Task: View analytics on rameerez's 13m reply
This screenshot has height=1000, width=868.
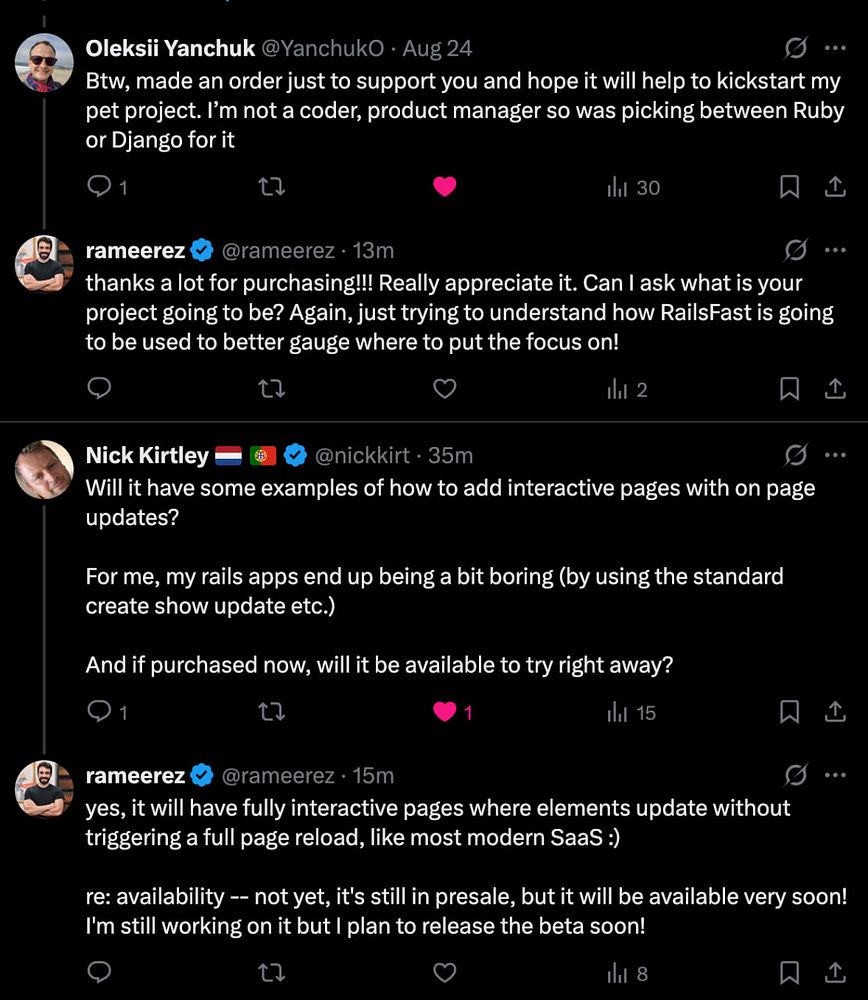Action: click(x=627, y=389)
